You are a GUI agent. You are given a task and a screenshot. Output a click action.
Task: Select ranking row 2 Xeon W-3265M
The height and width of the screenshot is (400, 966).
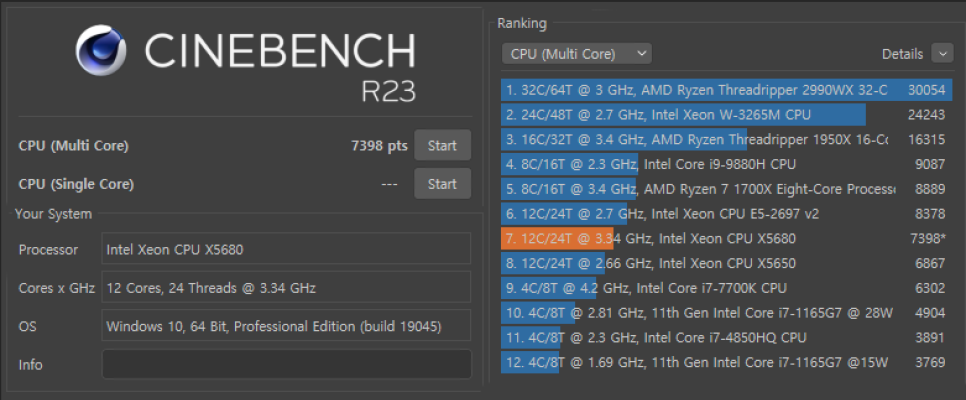[x=727, y=115]
